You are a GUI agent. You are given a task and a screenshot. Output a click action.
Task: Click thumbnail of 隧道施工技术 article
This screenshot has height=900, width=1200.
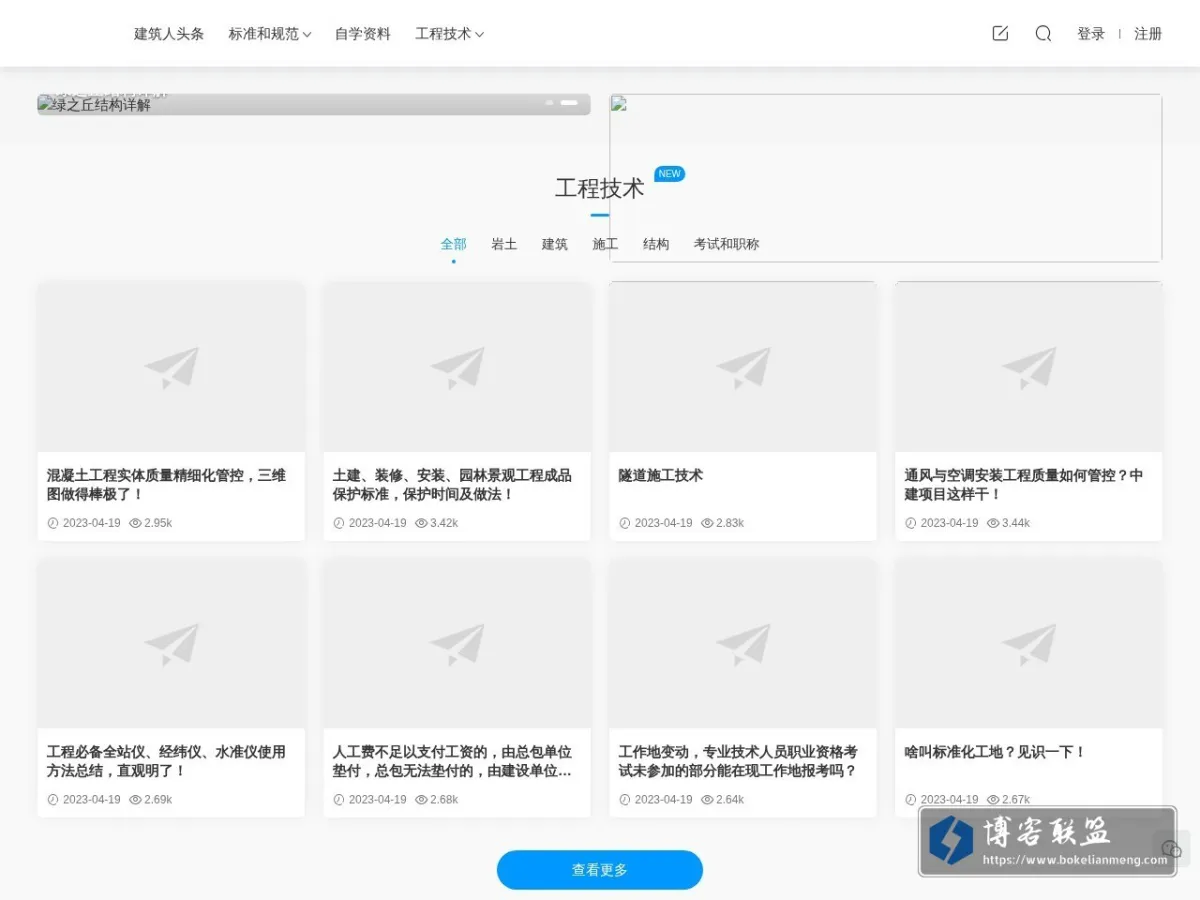coord(743,367)
